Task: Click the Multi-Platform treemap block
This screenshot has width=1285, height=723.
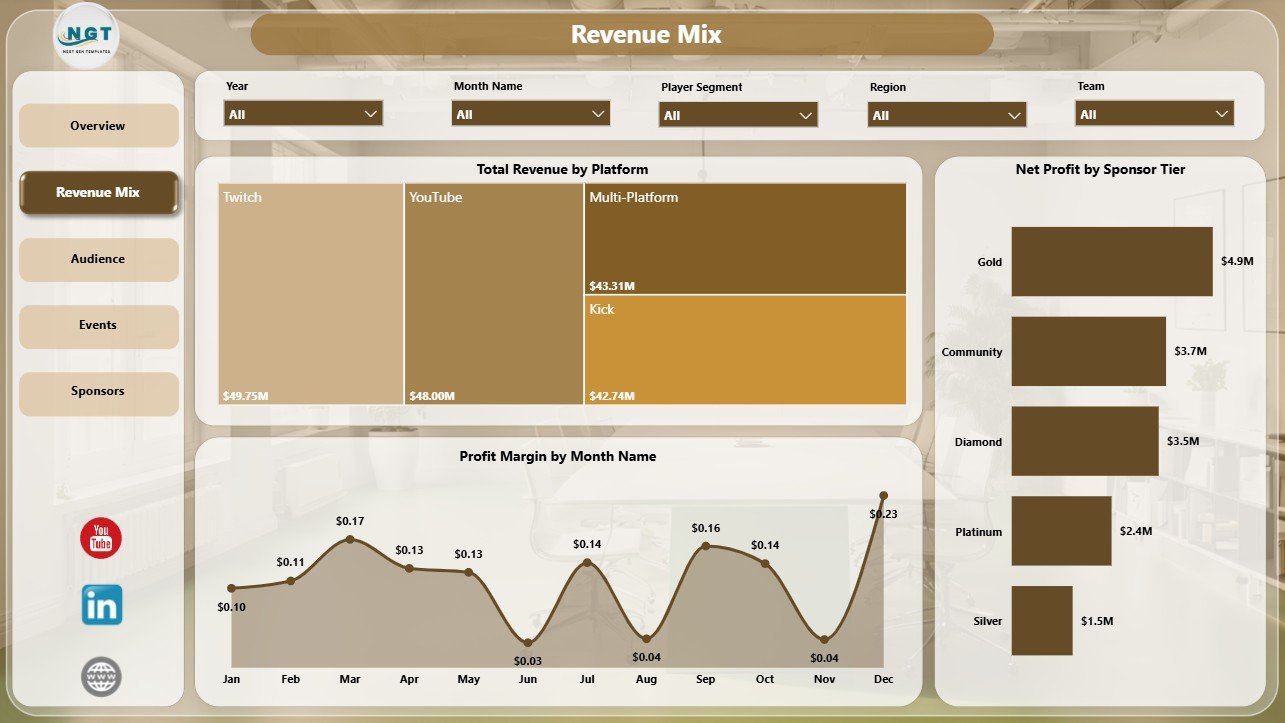Action: [746, 238]
